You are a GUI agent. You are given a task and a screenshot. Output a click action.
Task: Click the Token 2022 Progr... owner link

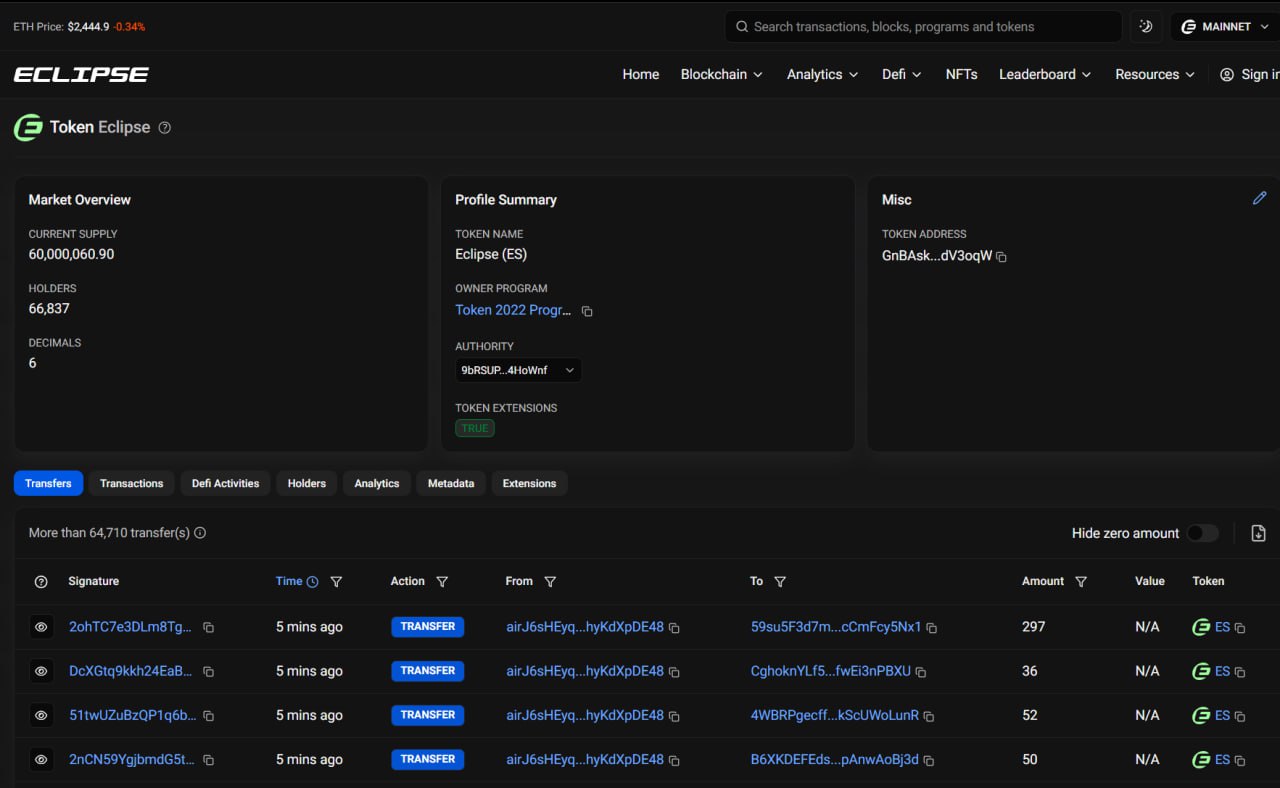[513, 310]
